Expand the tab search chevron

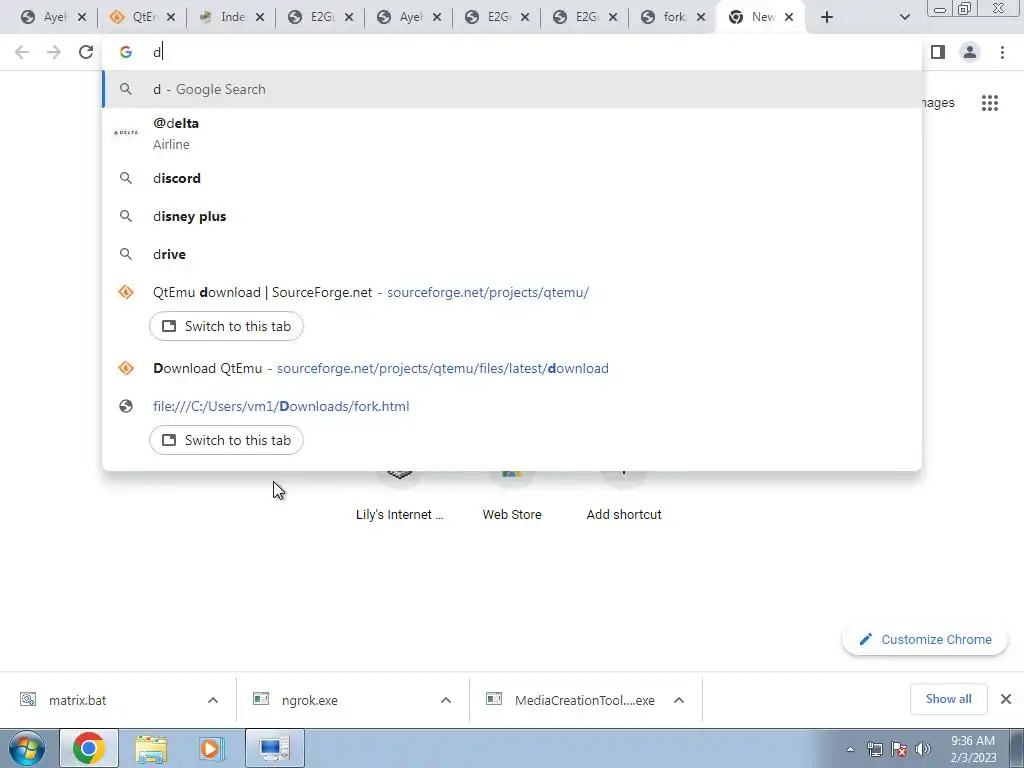(904, 17)
